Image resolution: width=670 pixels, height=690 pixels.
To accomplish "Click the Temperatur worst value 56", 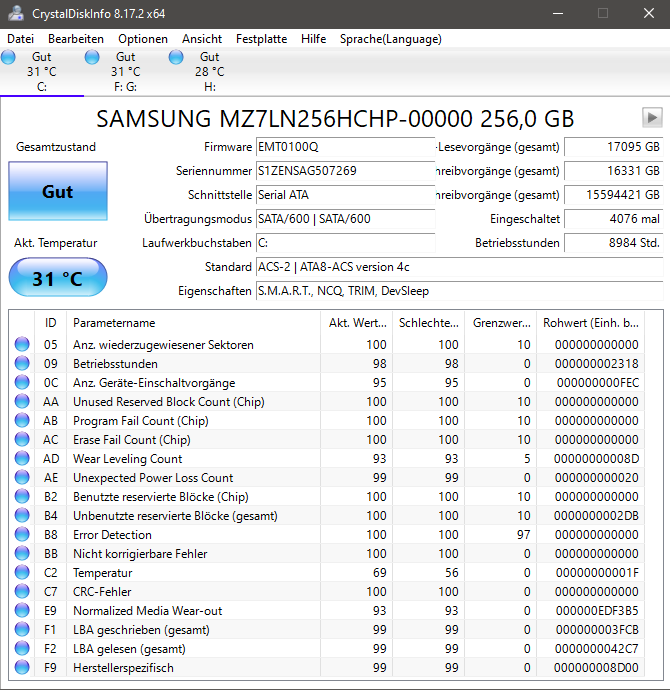I will (x=451, y=573).
